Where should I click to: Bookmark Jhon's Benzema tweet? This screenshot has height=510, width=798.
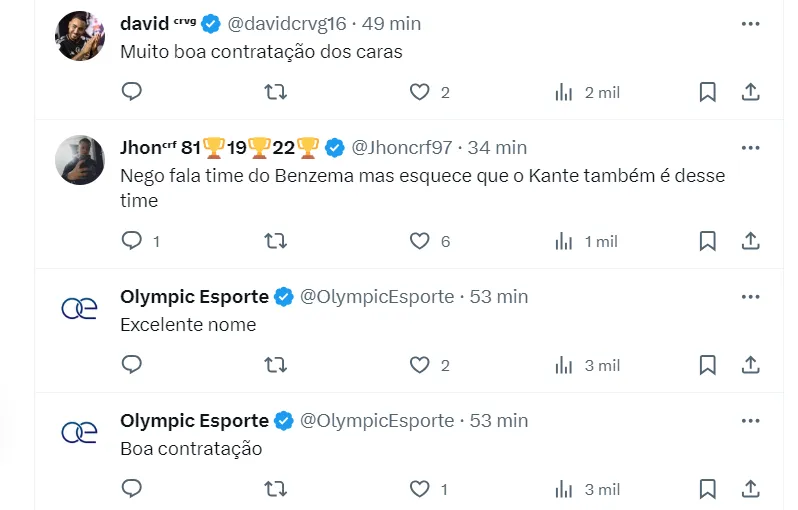point(707,241)
